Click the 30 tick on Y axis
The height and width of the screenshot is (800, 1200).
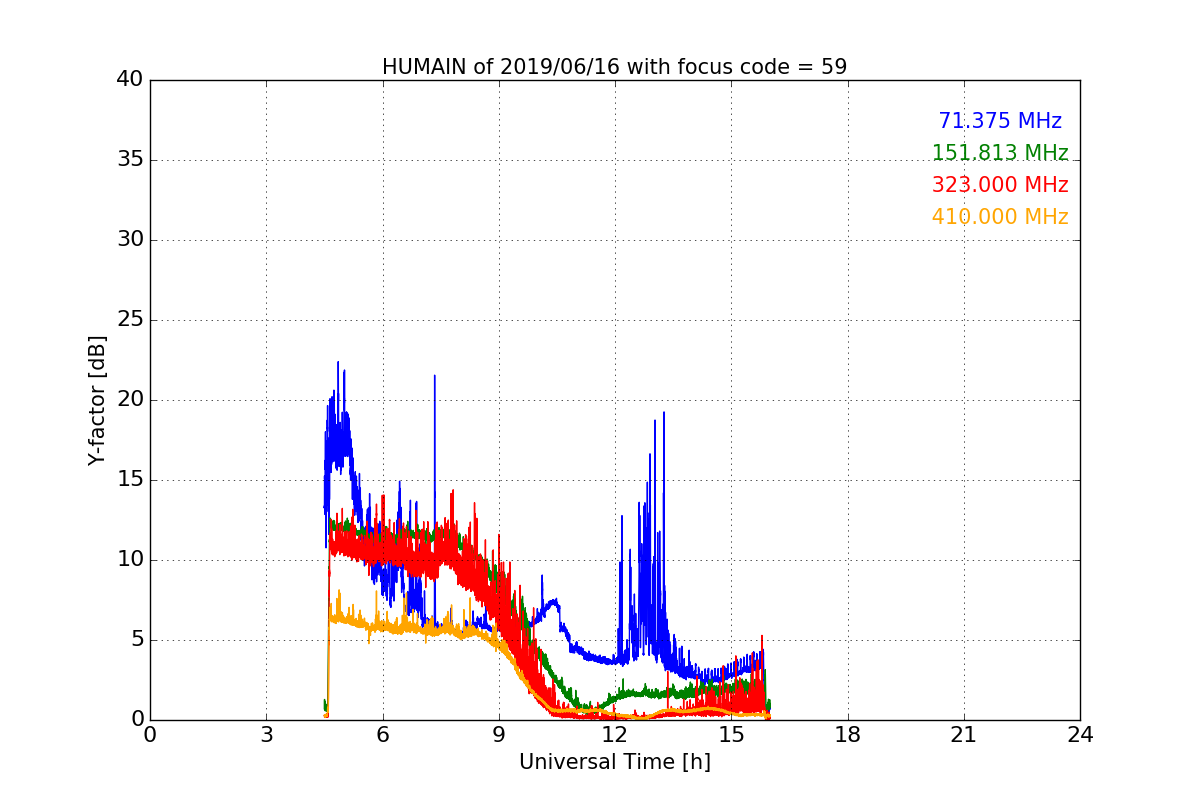(x=130, y=240)
